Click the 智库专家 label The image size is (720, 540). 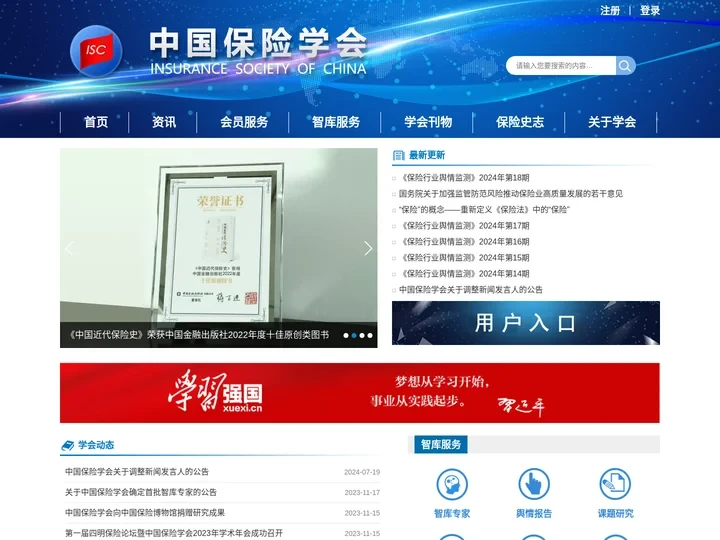tap(452, 514)
